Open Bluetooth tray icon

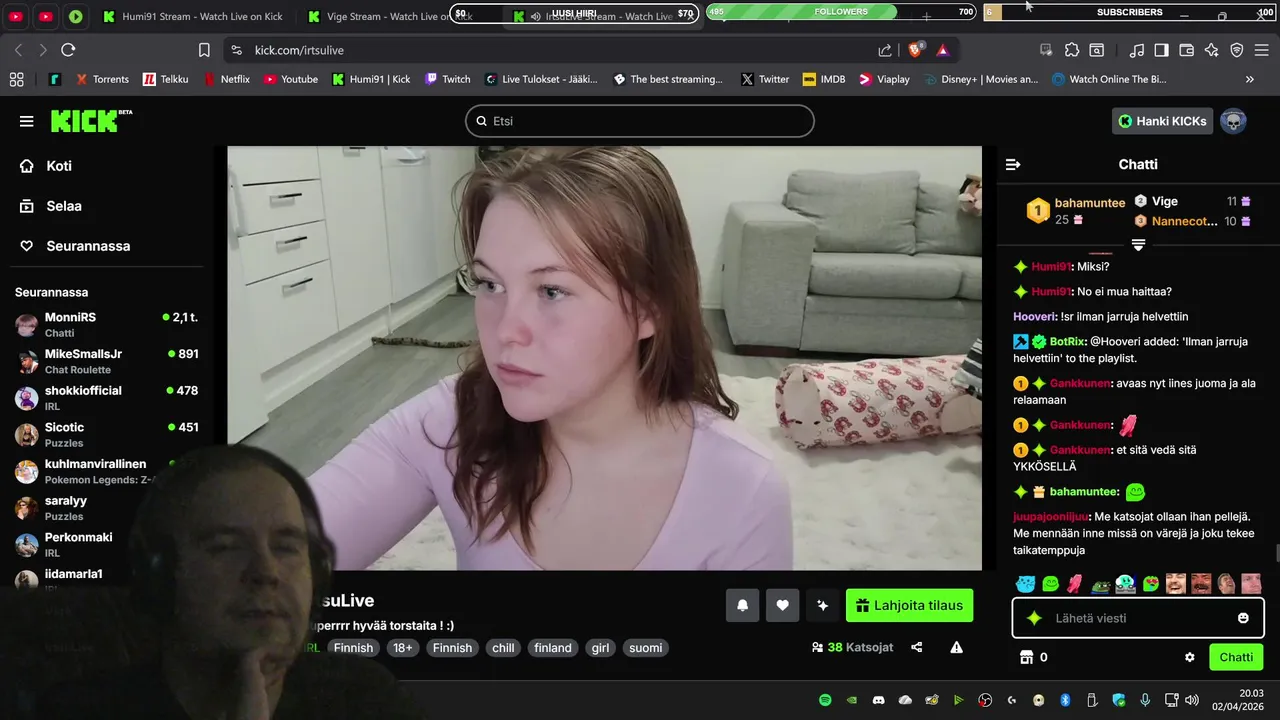1065,700
